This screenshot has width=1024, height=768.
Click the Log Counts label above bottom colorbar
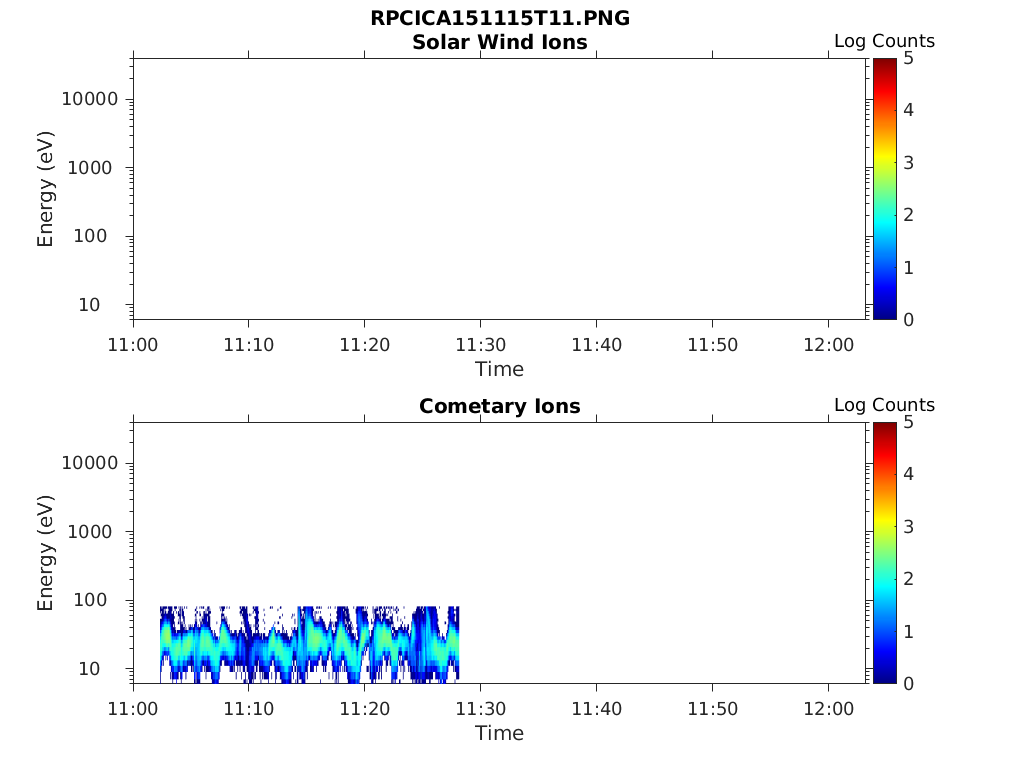(884, 405)
